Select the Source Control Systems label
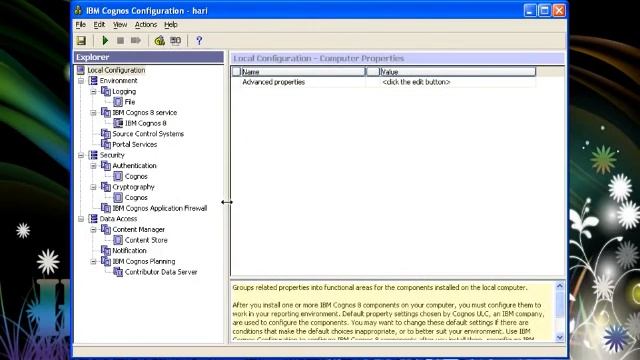Screen dimensions: 640x360 [x=148, y=134]
